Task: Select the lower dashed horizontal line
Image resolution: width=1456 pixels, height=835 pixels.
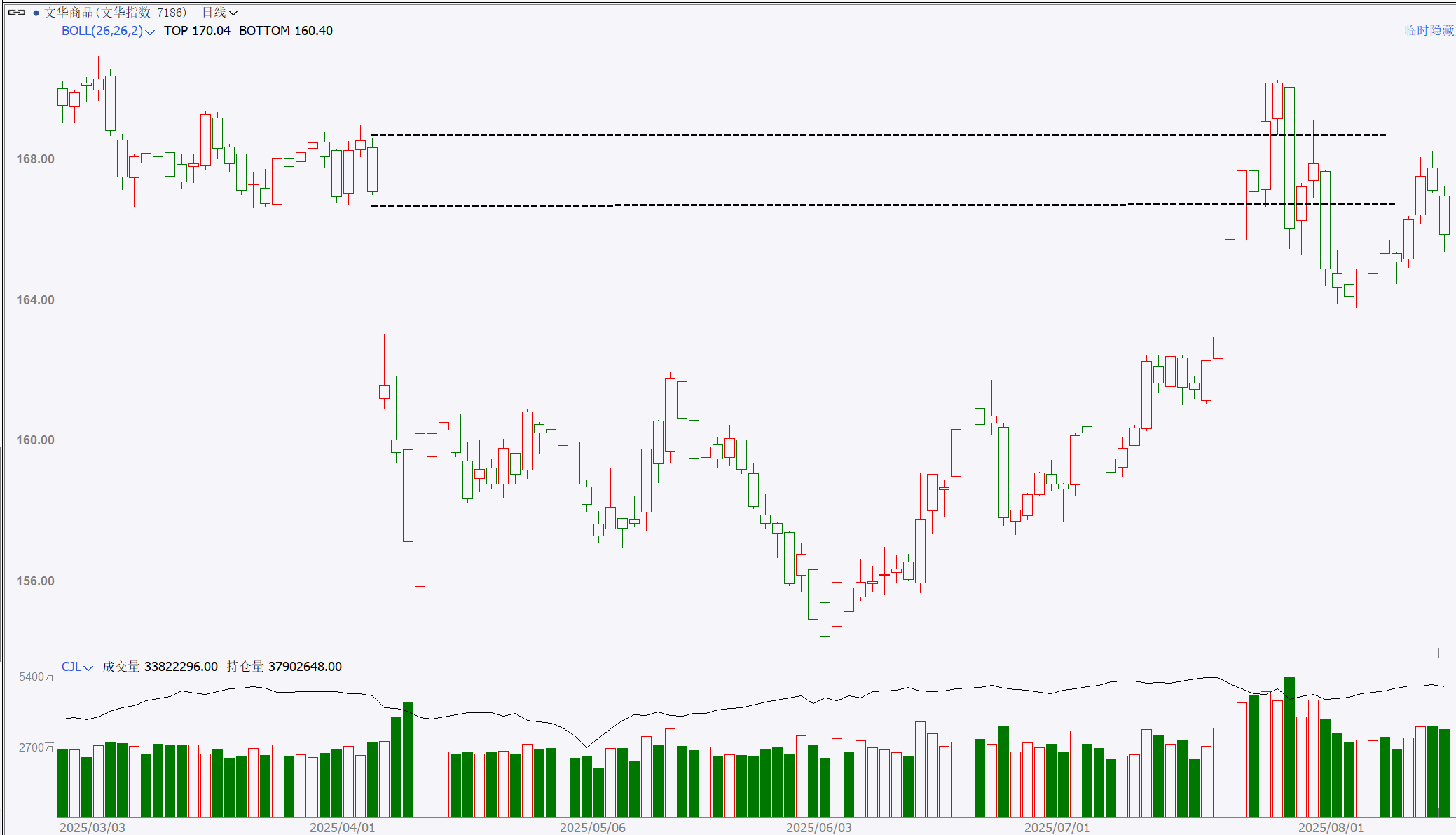Action: (x=883, y=205)
